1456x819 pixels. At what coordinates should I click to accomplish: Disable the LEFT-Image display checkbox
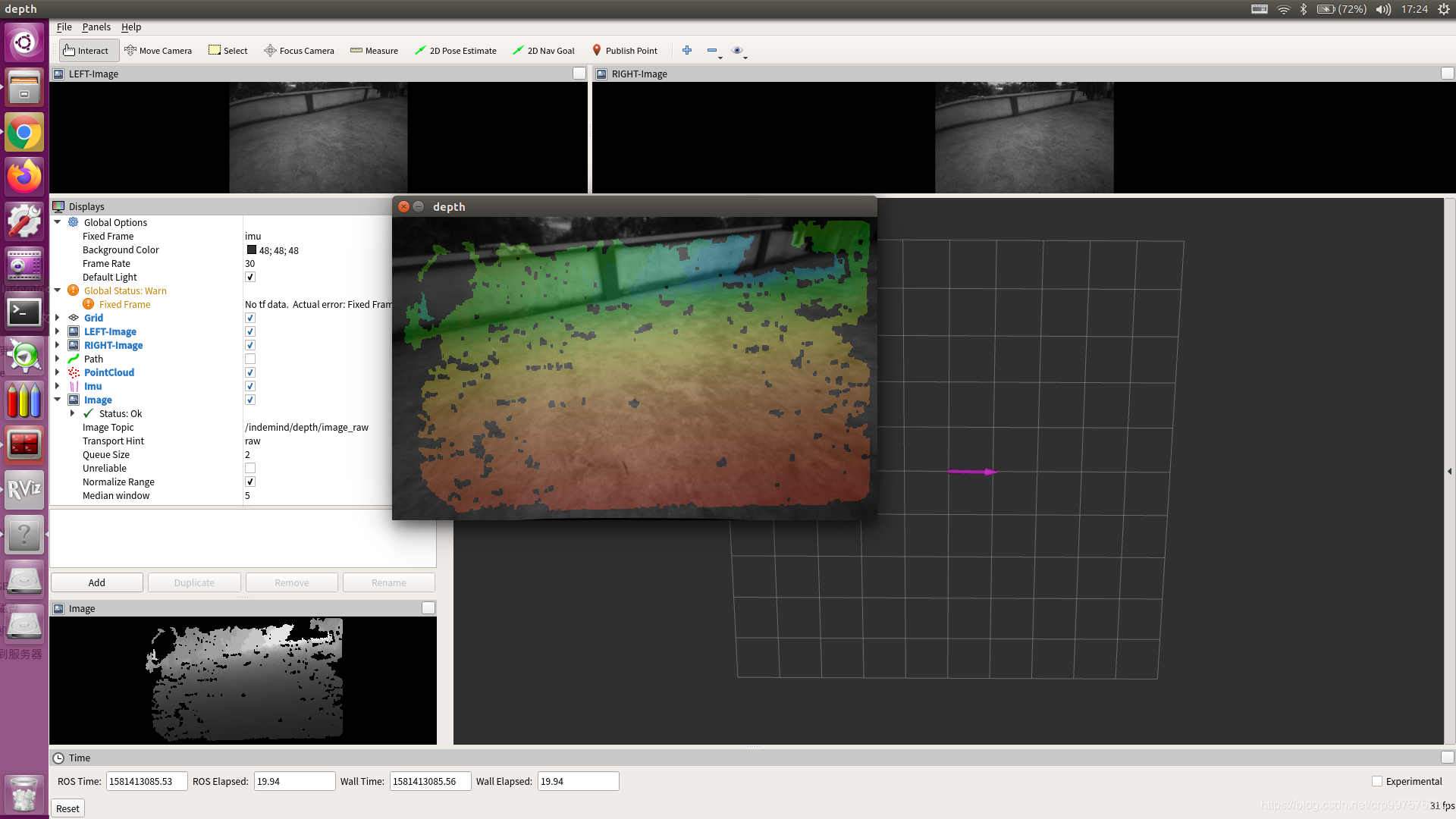tap(250, 332)
